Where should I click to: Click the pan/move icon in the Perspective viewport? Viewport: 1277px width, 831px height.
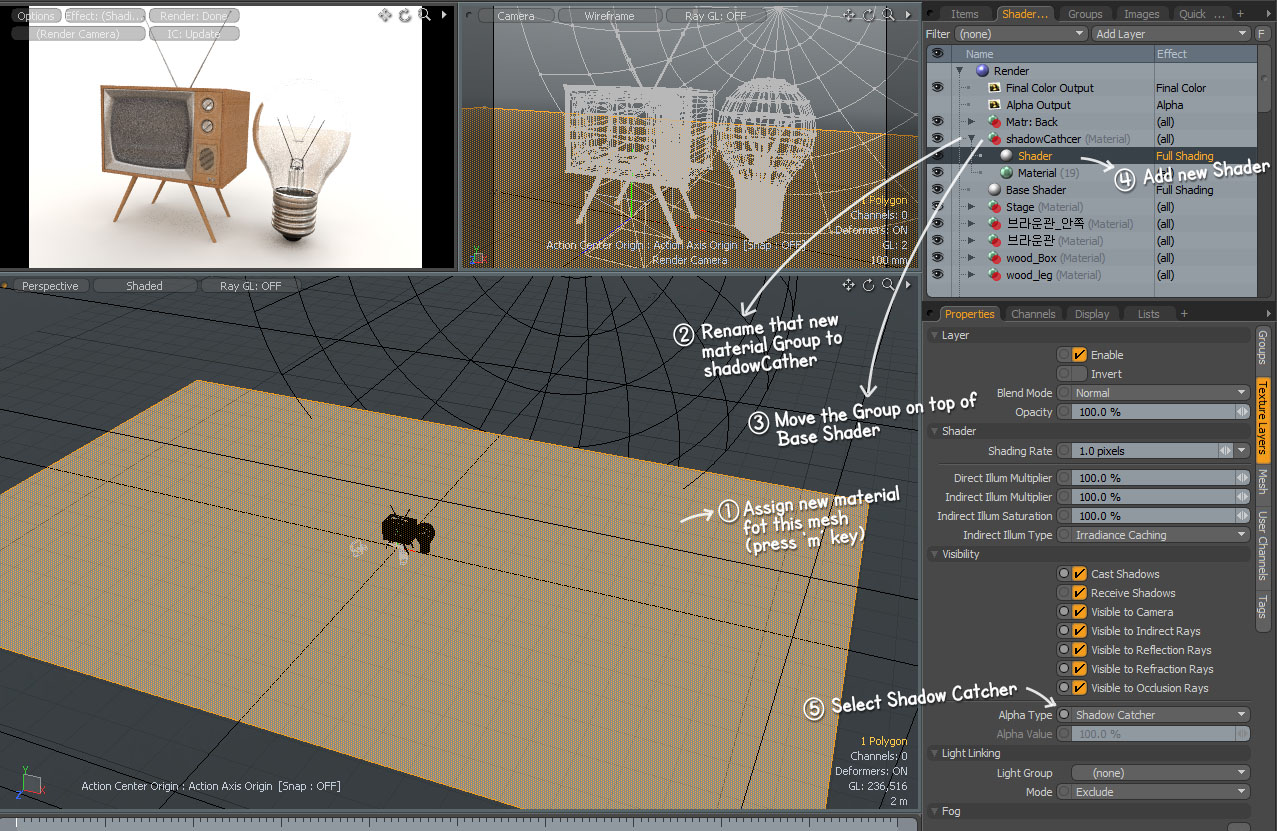point(848,285)
